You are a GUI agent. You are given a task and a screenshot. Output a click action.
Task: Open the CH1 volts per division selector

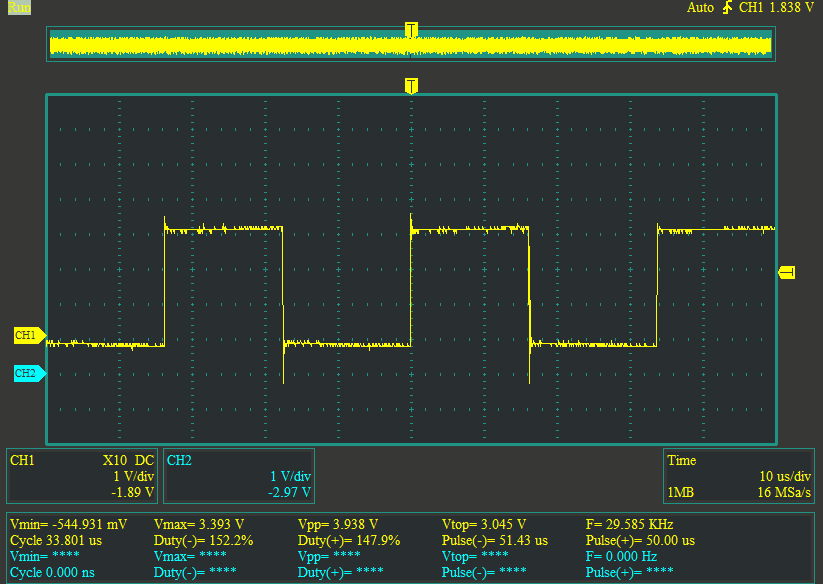coord(133,474)
